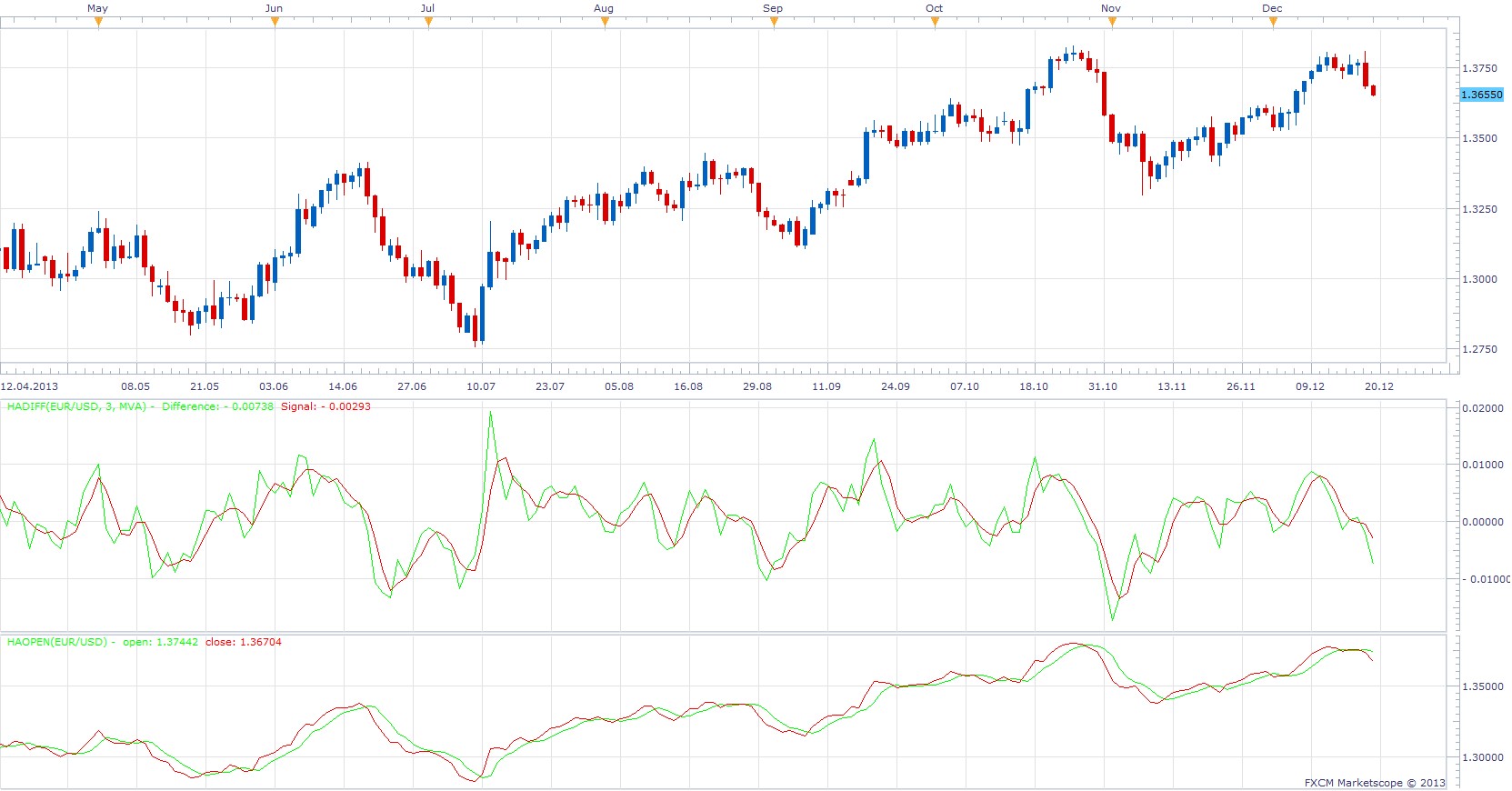1512x791 pixels.
Task: Click the last red candlestick in December
Action: (1373, 90)
